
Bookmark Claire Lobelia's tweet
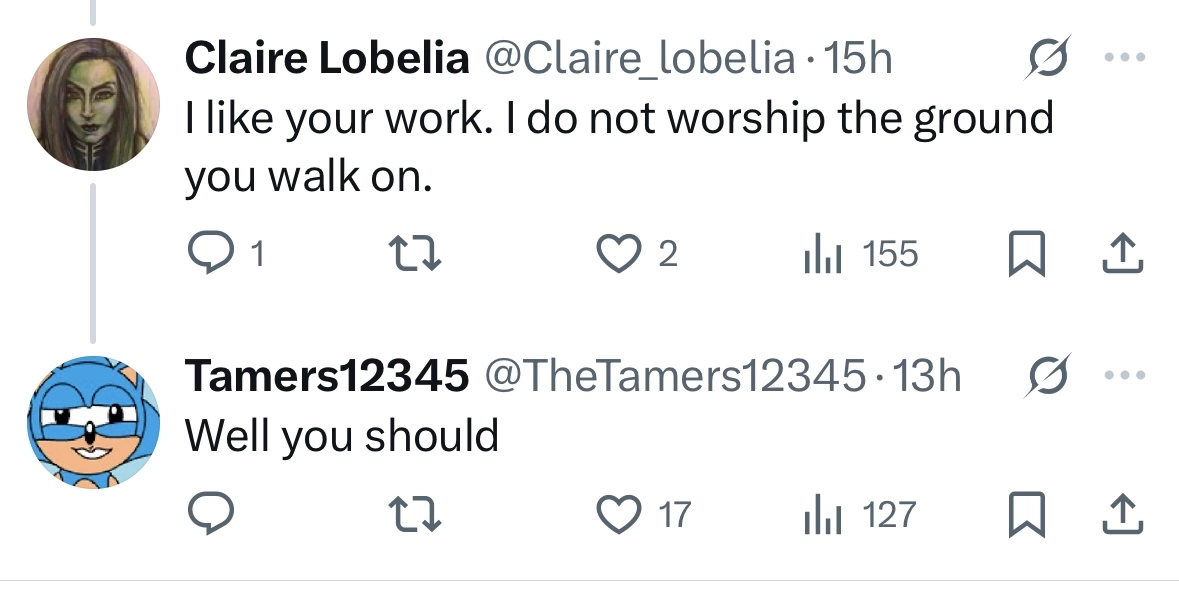(1026, 254)
